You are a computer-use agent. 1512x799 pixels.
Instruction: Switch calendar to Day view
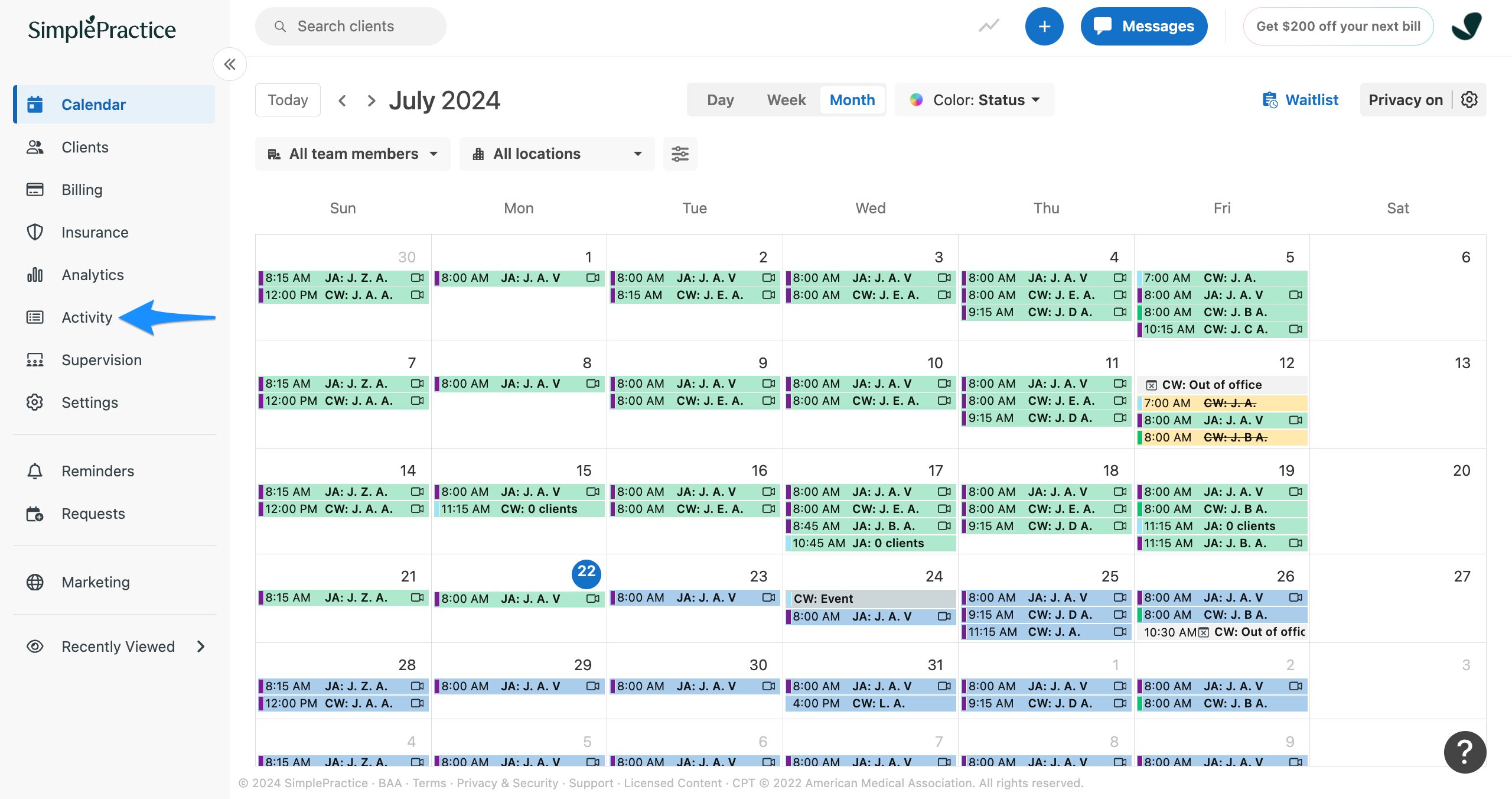(x=720, y=100)
